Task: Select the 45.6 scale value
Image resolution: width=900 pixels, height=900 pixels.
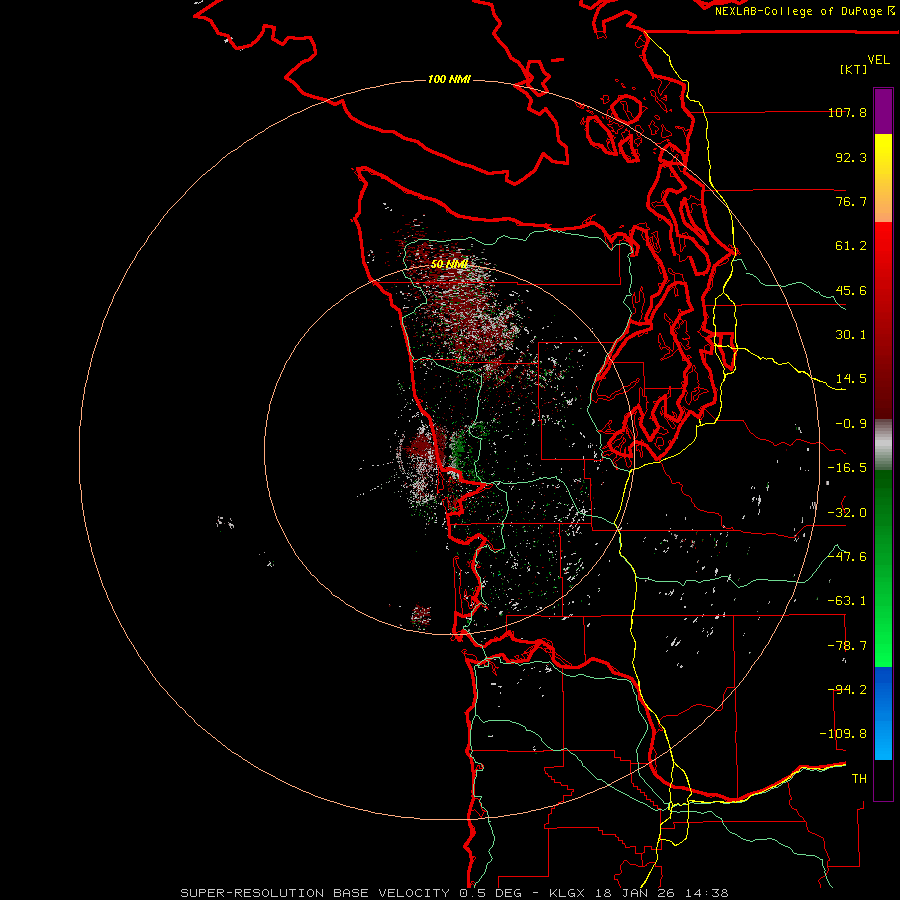Action: click(x=851, y=290)
